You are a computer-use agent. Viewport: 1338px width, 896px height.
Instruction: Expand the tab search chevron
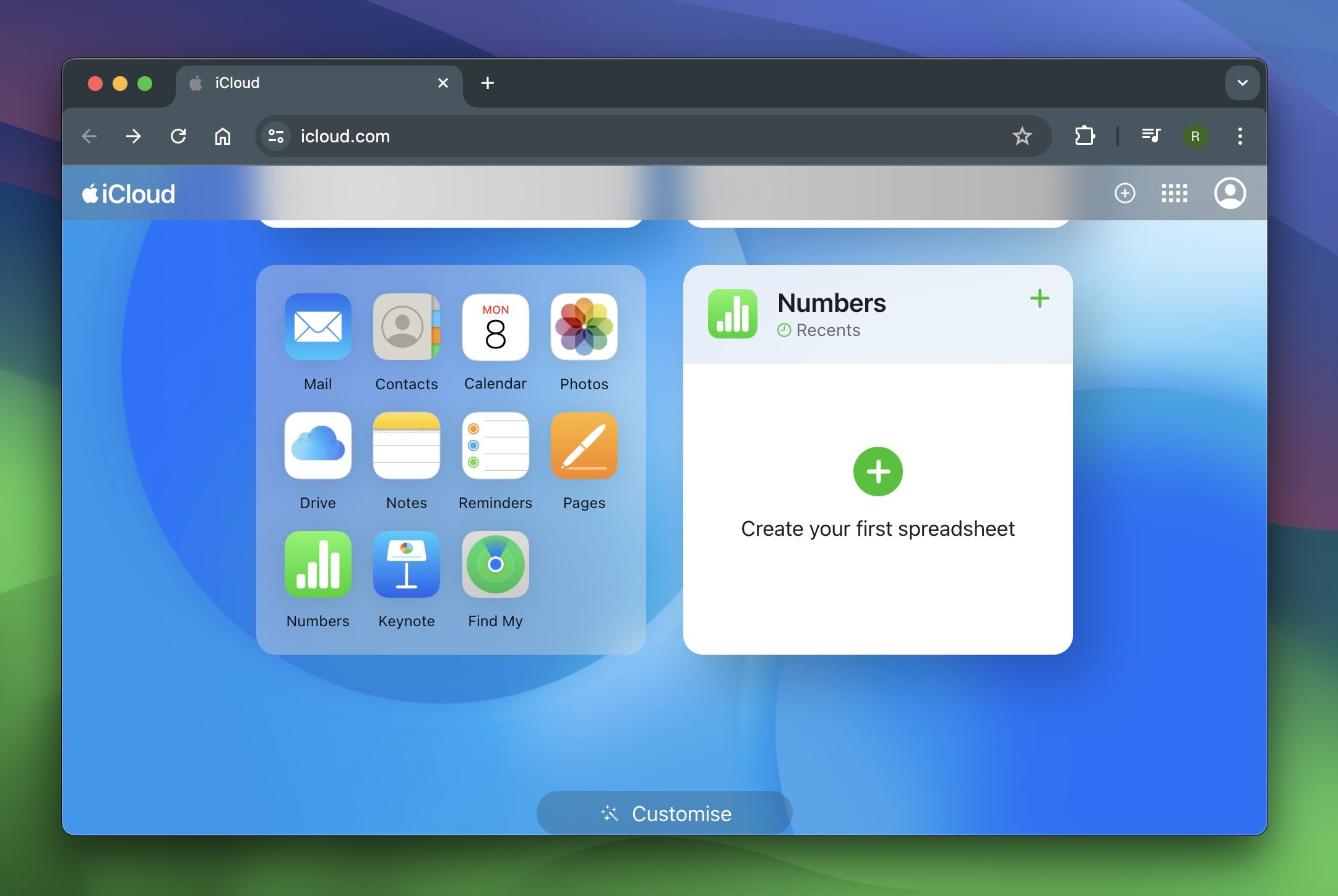pyautogui.click(x=1242, y=83)
